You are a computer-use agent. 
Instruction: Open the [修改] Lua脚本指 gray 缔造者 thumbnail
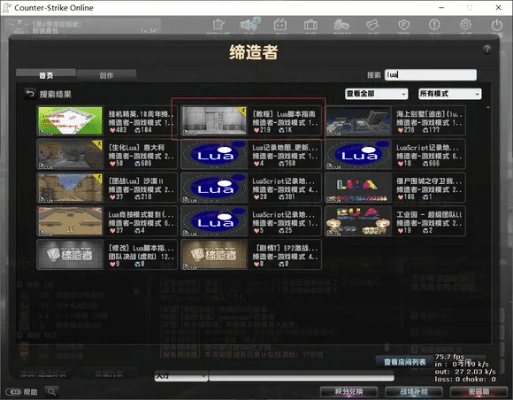70,255
